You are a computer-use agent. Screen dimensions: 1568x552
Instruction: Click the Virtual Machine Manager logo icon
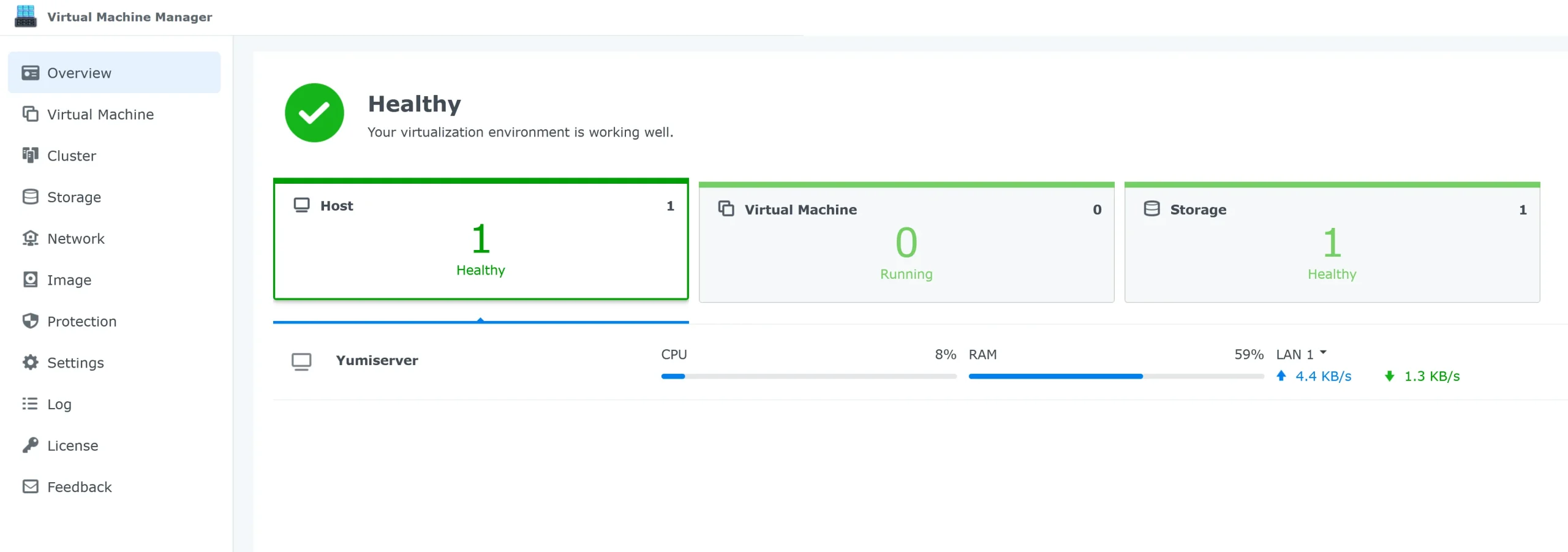coord(24,17)
